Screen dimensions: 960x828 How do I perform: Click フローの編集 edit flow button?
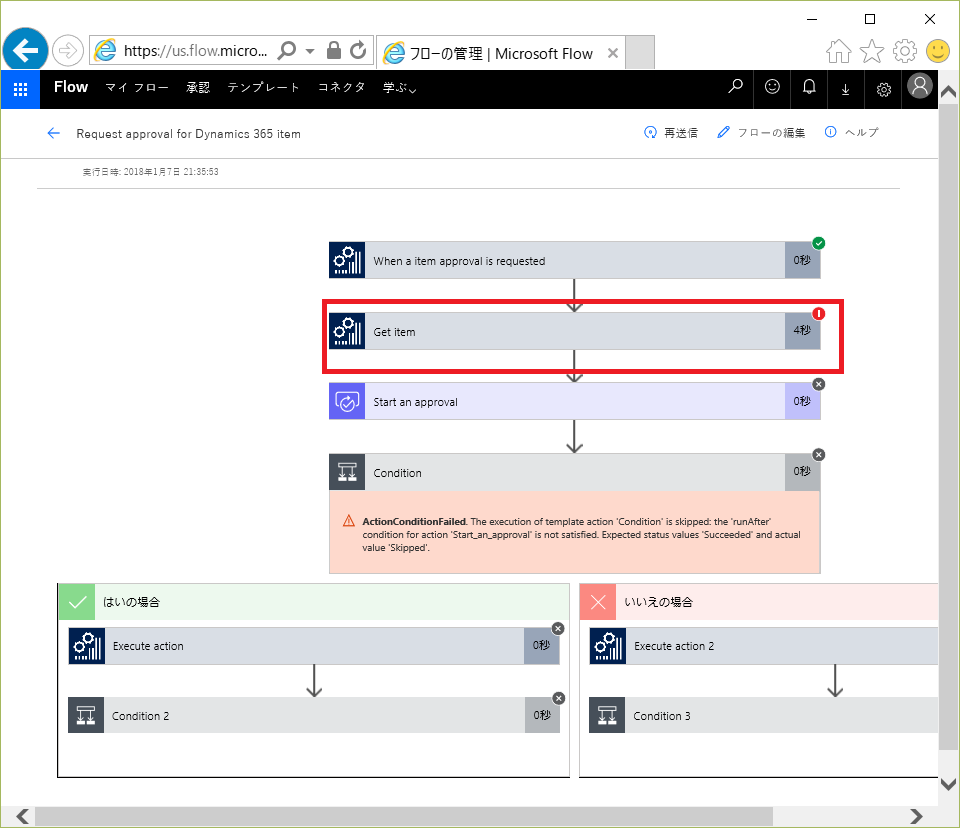[x=761, y=132]
